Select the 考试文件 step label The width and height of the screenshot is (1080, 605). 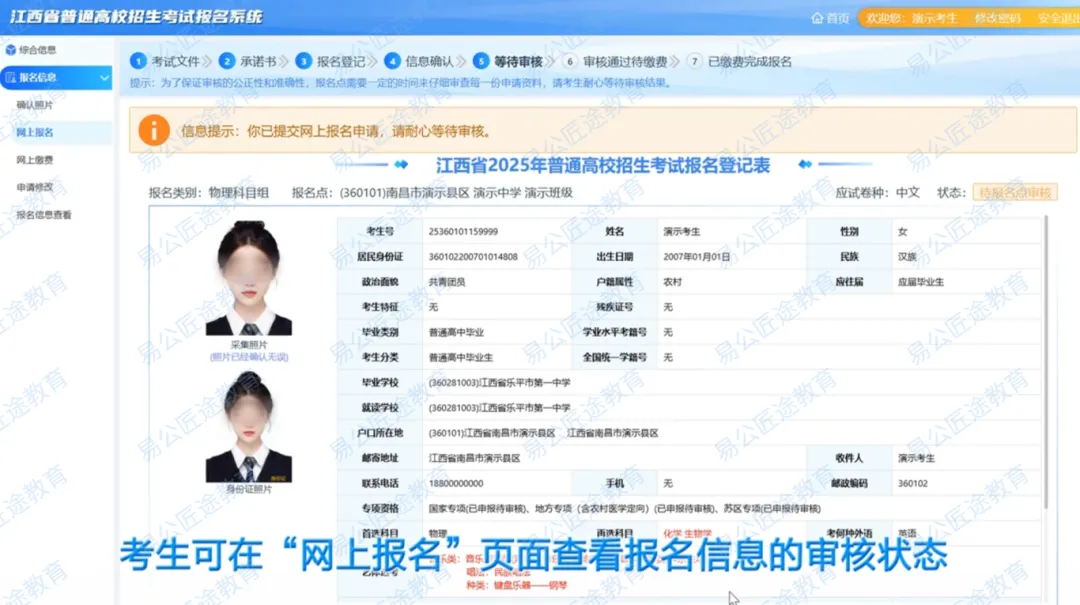[176, 61]
